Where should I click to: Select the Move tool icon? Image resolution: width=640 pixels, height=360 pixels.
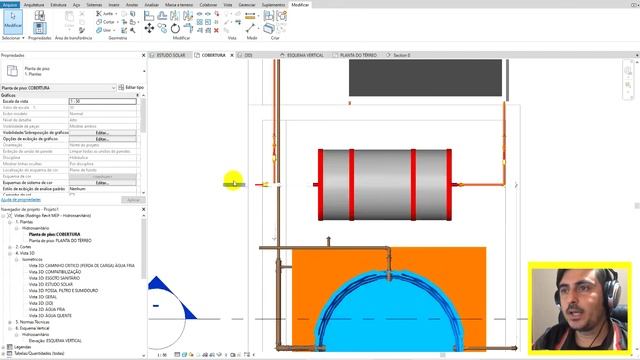149,28
